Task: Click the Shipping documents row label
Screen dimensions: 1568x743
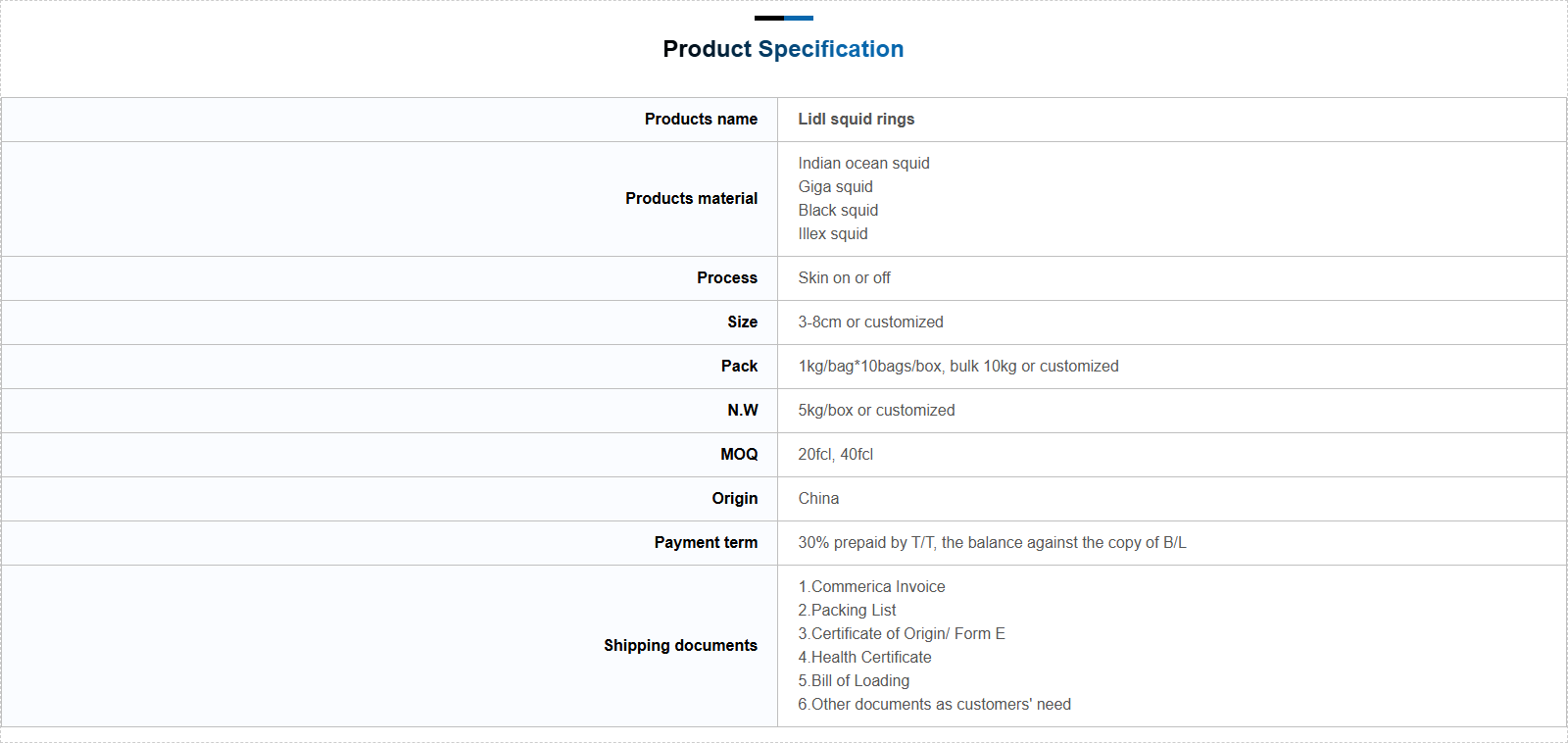Action: click(680, 645)
